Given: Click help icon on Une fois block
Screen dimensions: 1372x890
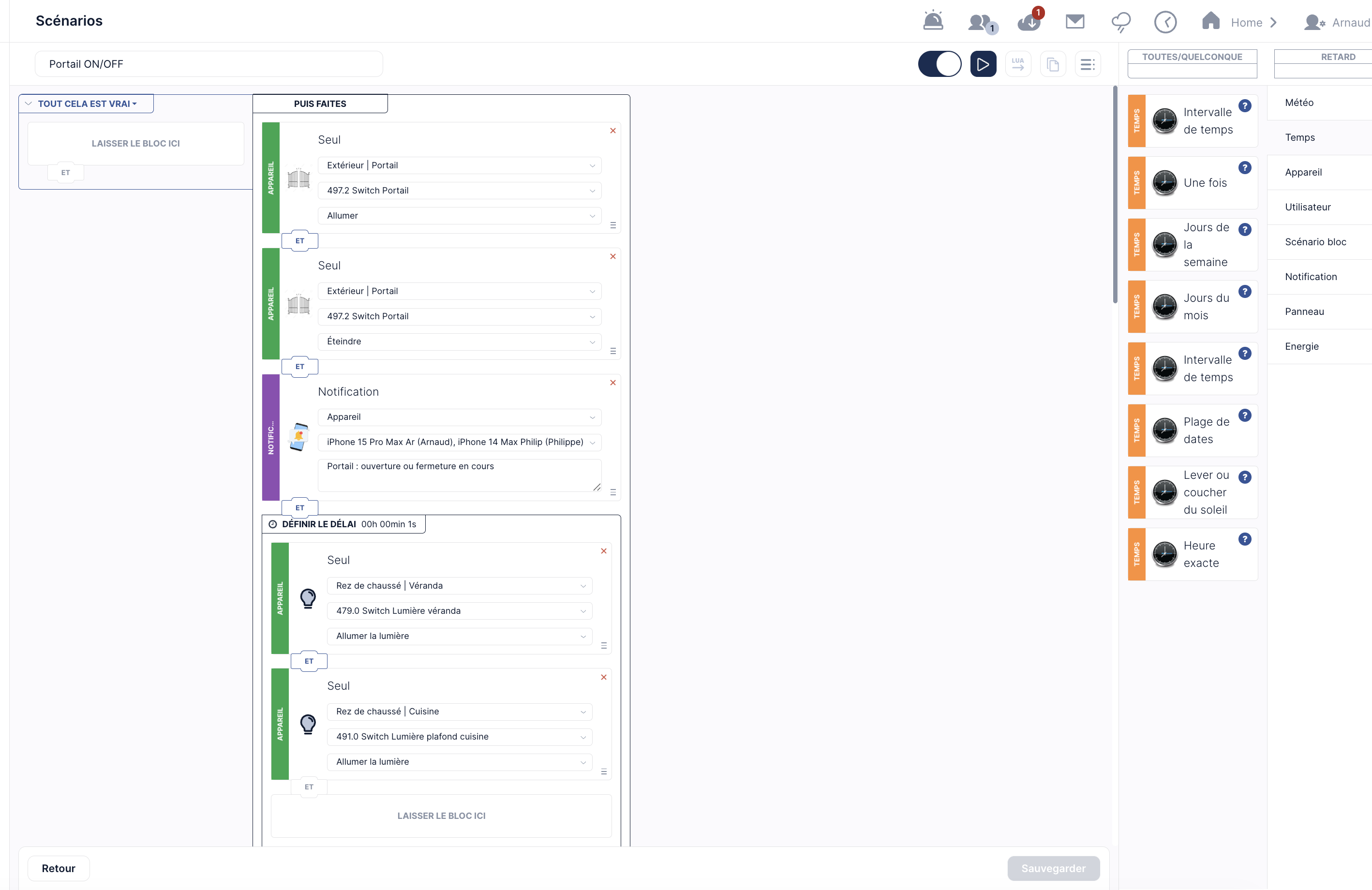Looking at the screenshot, I should pyautogui.click(x=1245, y=168).
